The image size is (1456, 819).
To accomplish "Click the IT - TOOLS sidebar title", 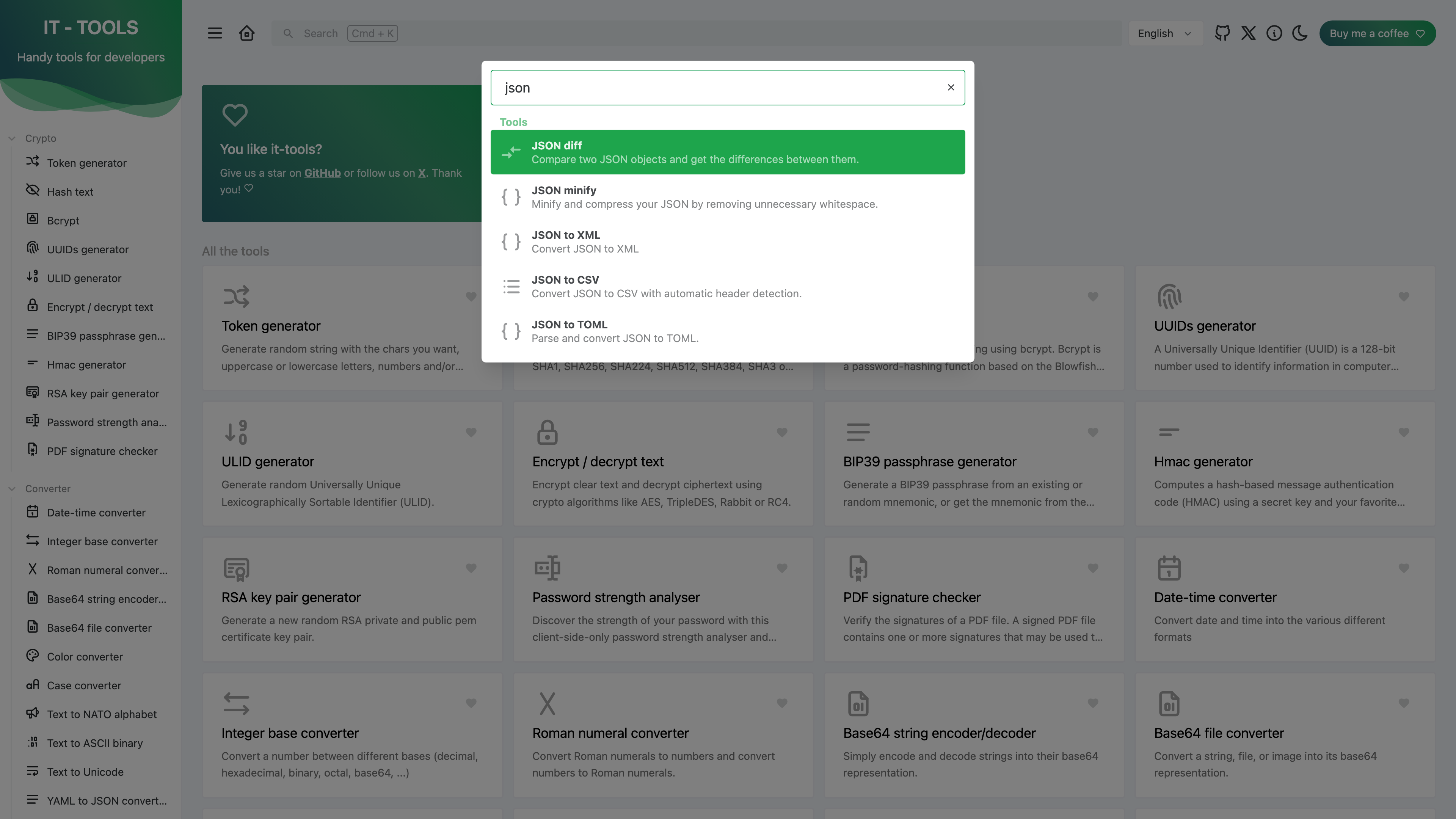I will [91, 28].
